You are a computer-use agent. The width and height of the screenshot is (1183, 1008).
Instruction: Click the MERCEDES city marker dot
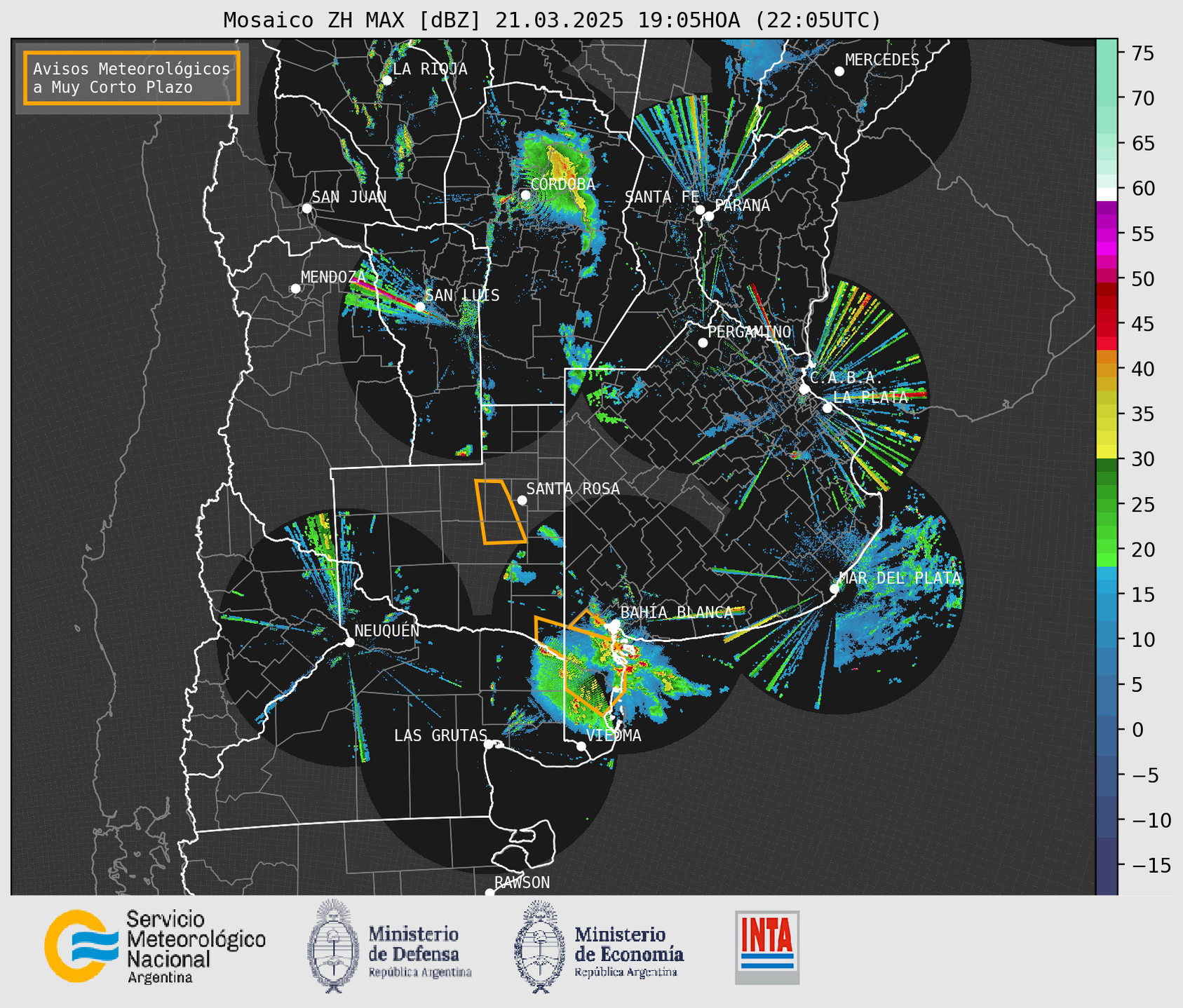click(x=839, y=71)
